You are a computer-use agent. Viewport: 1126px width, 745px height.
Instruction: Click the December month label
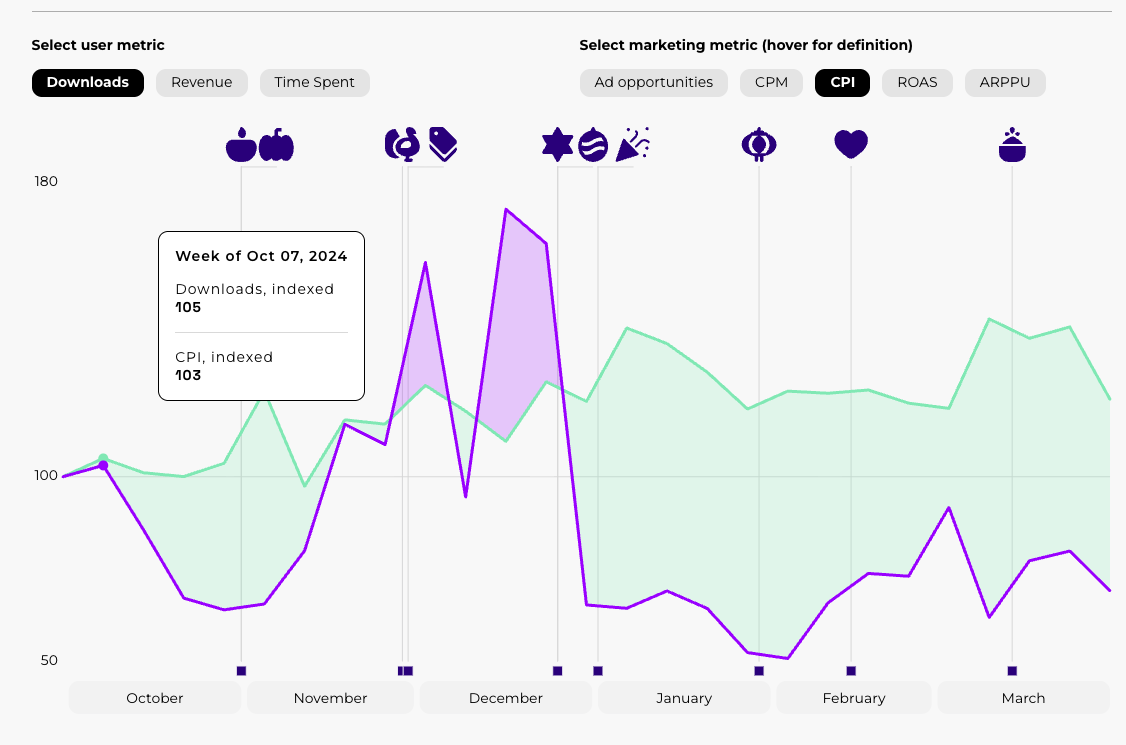click(x=506, y=698)
